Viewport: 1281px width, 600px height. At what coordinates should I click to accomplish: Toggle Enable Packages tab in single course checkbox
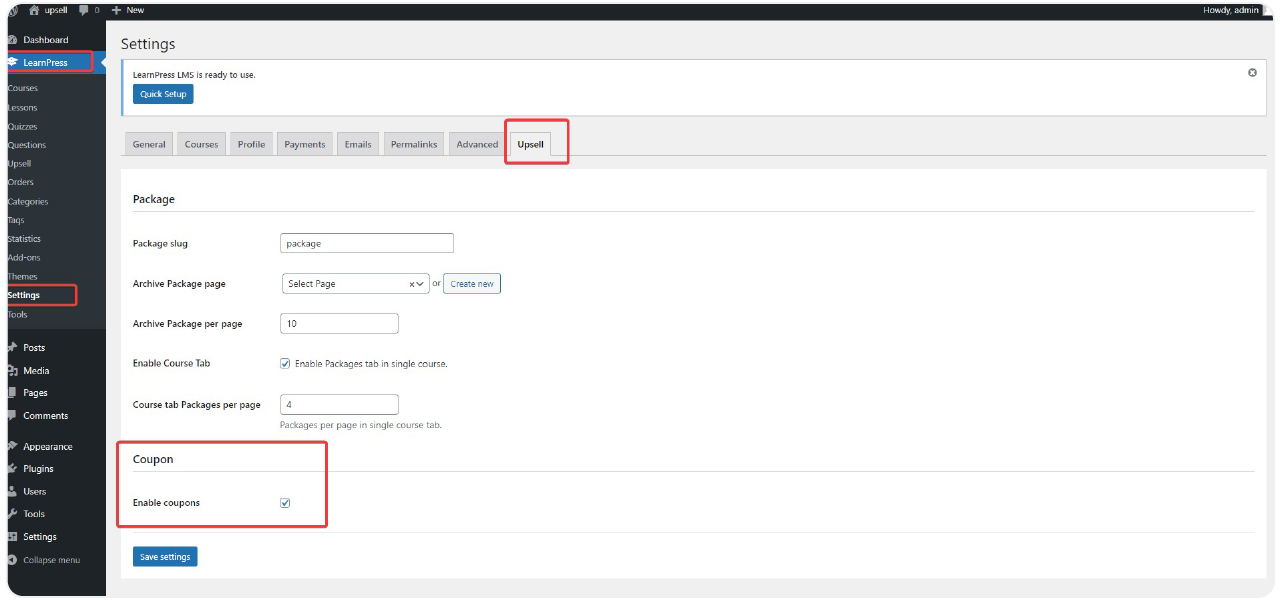285,364
